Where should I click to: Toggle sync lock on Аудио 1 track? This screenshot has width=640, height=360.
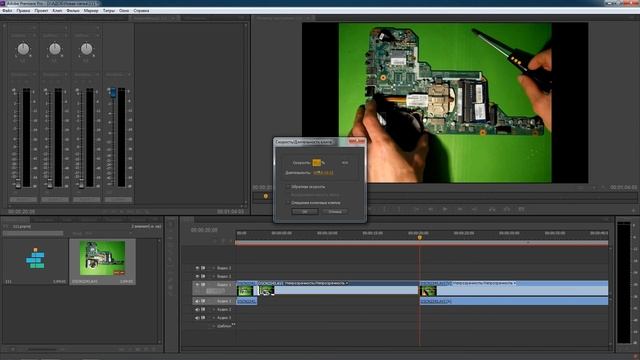pos(203,301)
